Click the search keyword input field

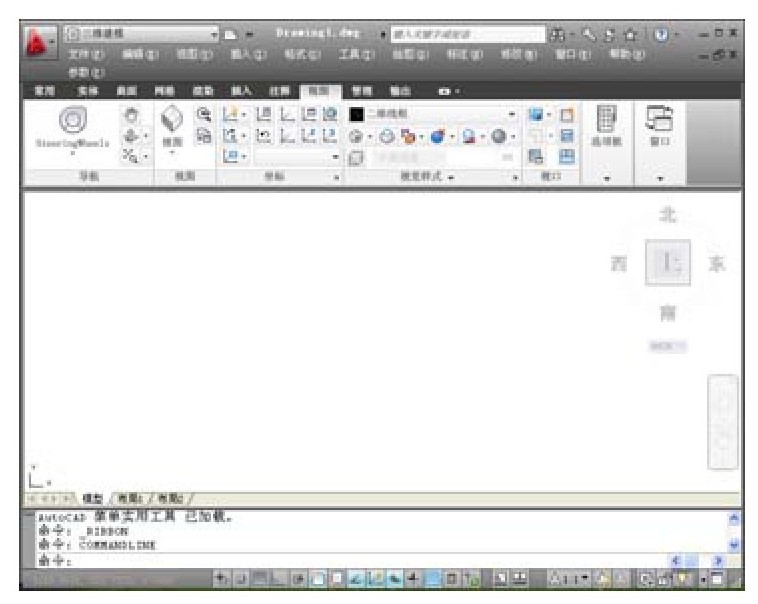click(468, 34)
